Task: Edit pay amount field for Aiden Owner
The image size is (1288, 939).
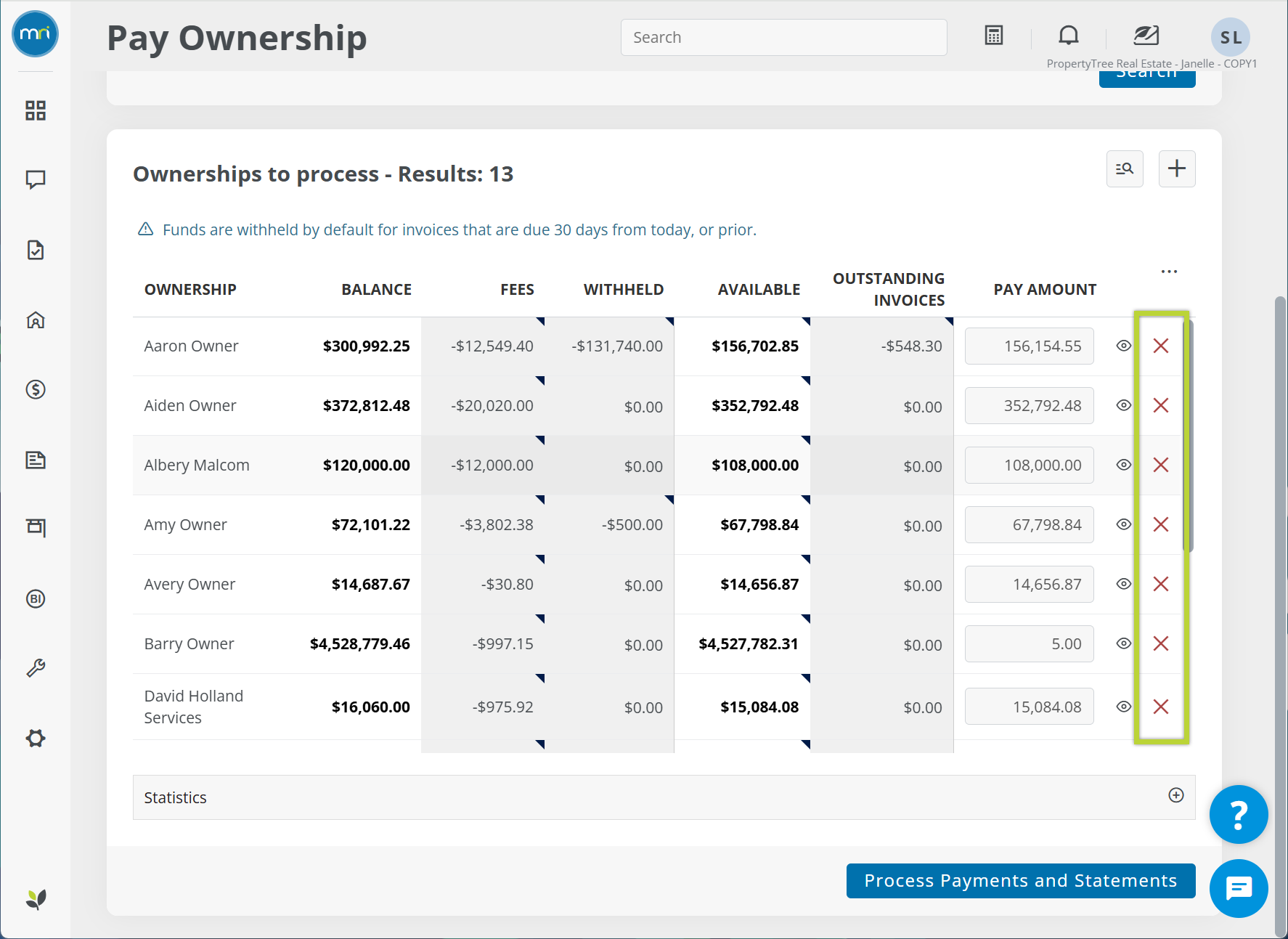Action: pyautogui.click(x=1029, y=405)
